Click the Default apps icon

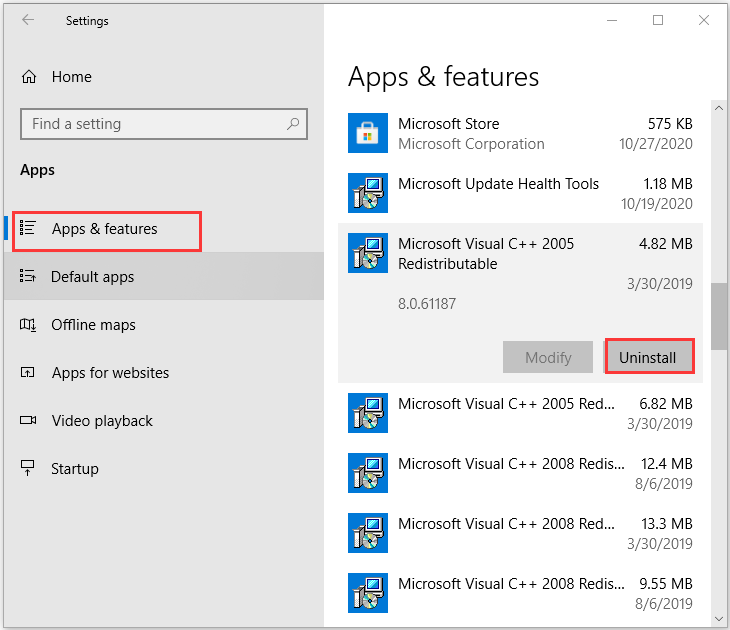click(27, 276)
